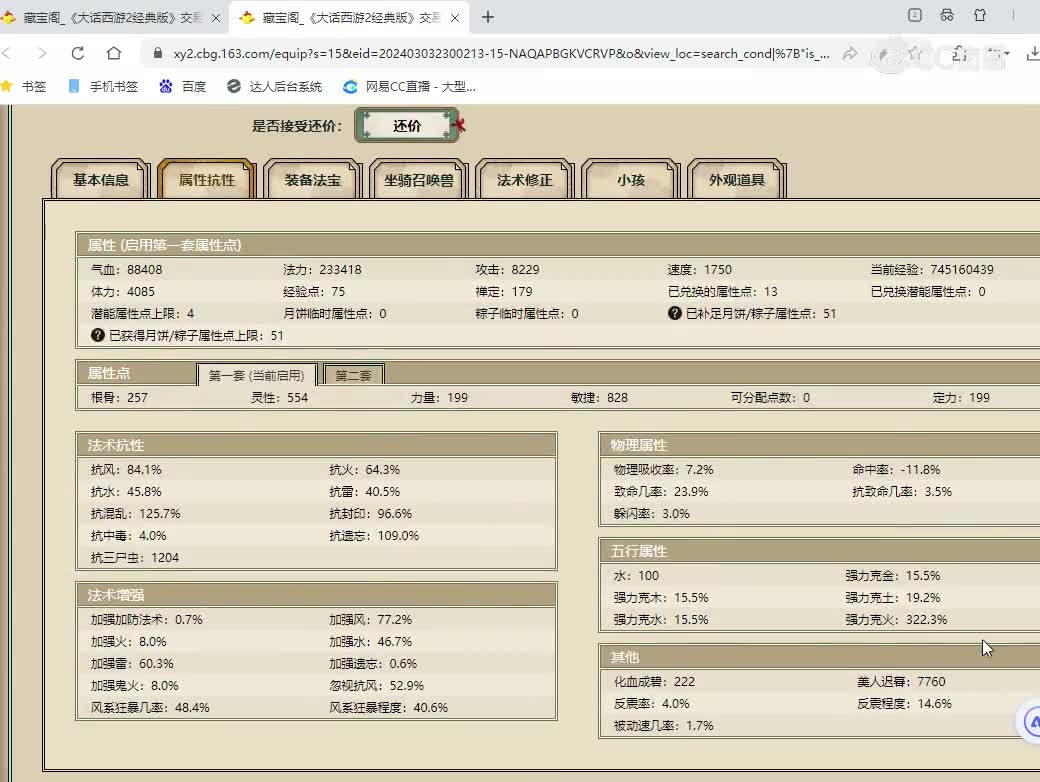Go to browser home page icon
Screen dimensions: 1040x782
[114, 53]
